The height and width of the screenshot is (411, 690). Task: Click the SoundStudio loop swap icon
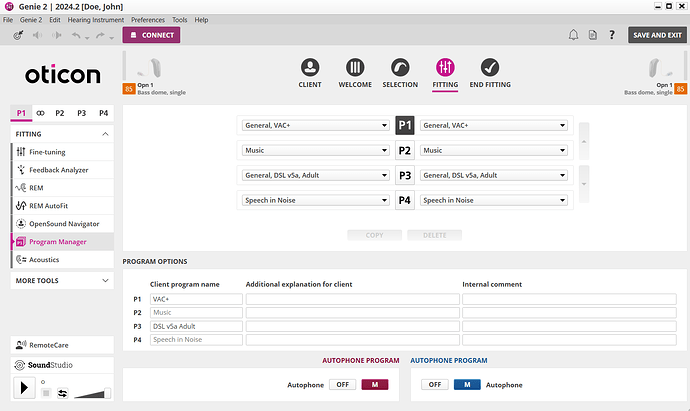[x=62, y=393]
